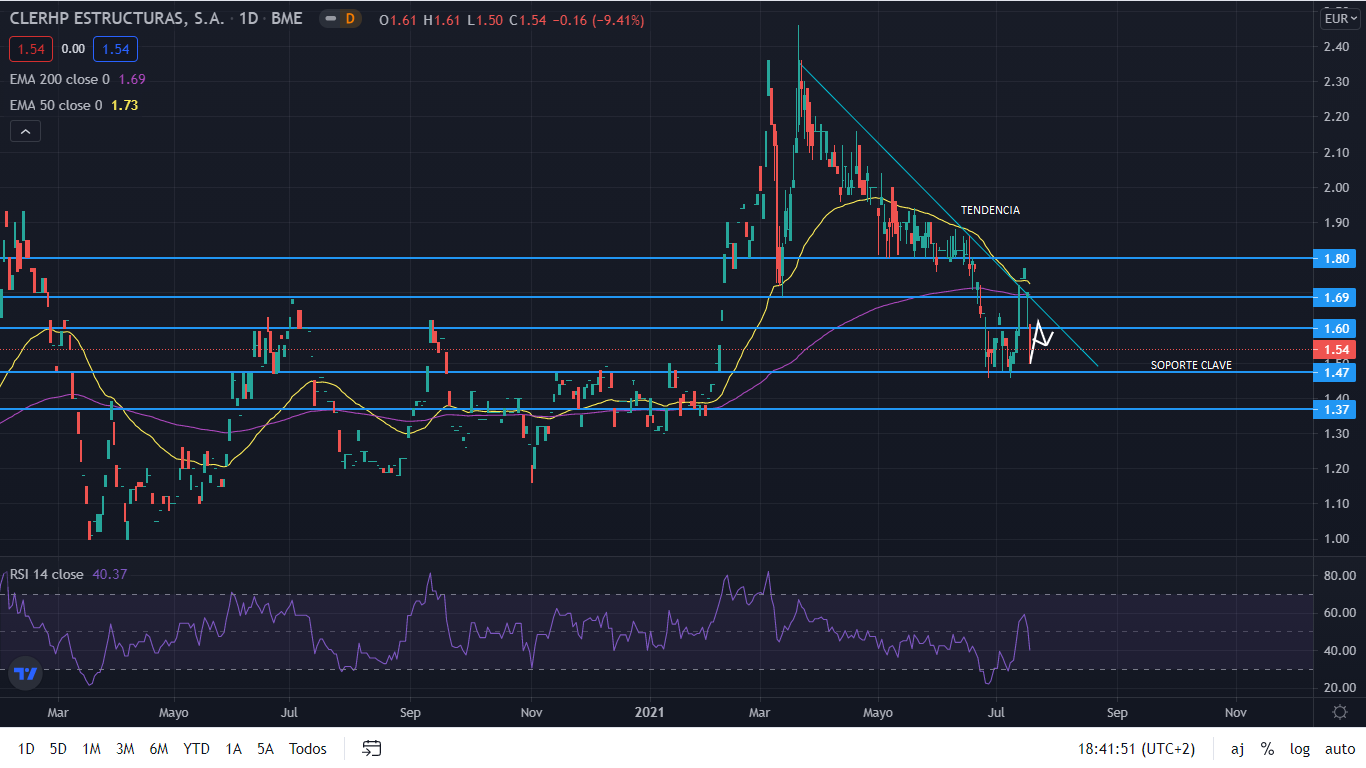
Task: Open the go-to-date calendar icon
Action: pyautogui.click(x=372, y=748)
